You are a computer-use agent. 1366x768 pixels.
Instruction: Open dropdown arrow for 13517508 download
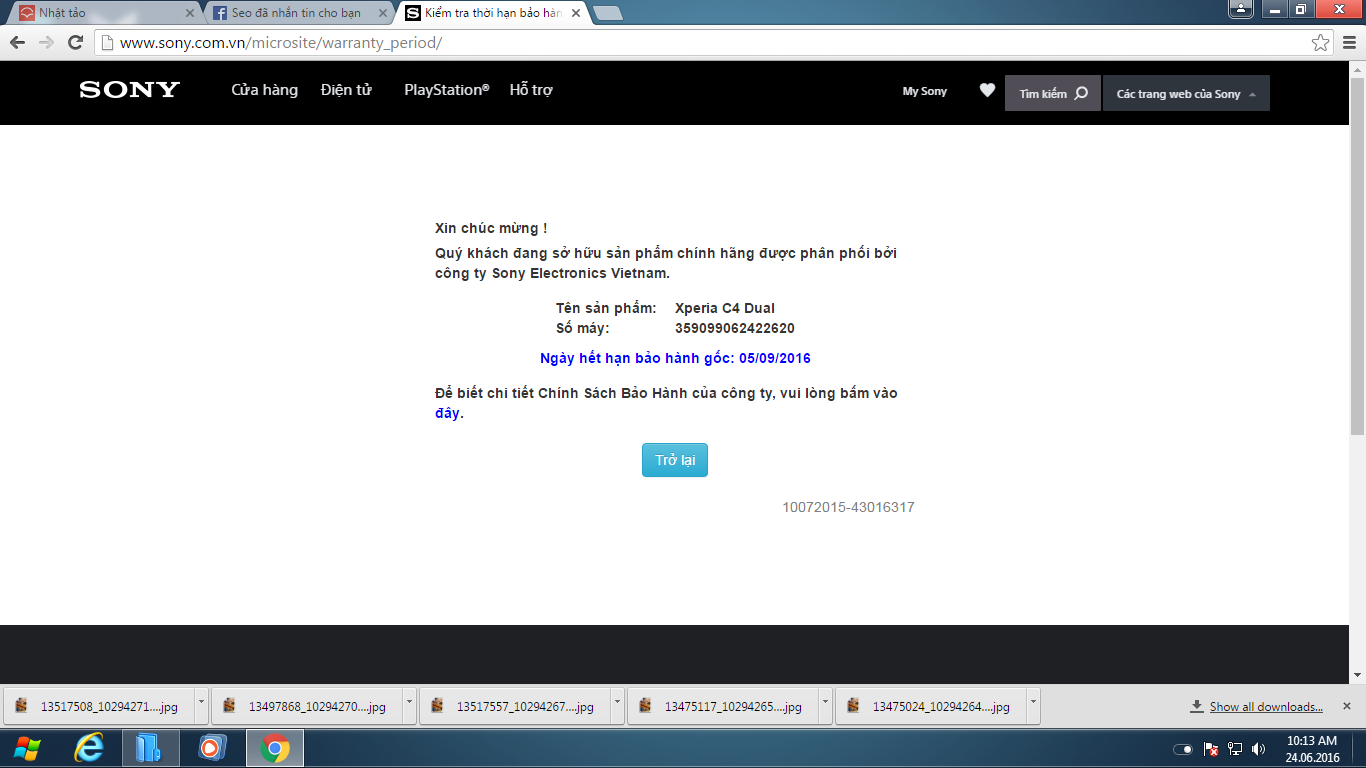click(201, 703)
